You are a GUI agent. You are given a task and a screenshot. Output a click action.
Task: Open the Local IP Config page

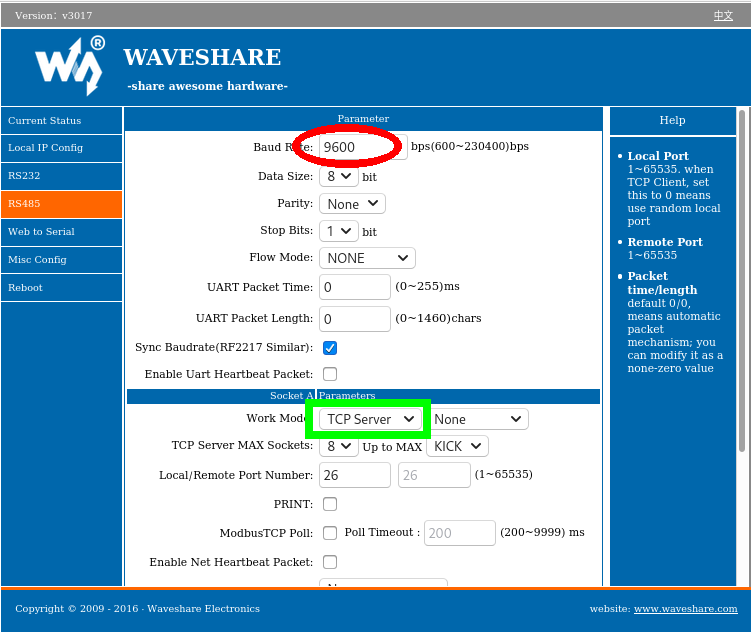61,148
